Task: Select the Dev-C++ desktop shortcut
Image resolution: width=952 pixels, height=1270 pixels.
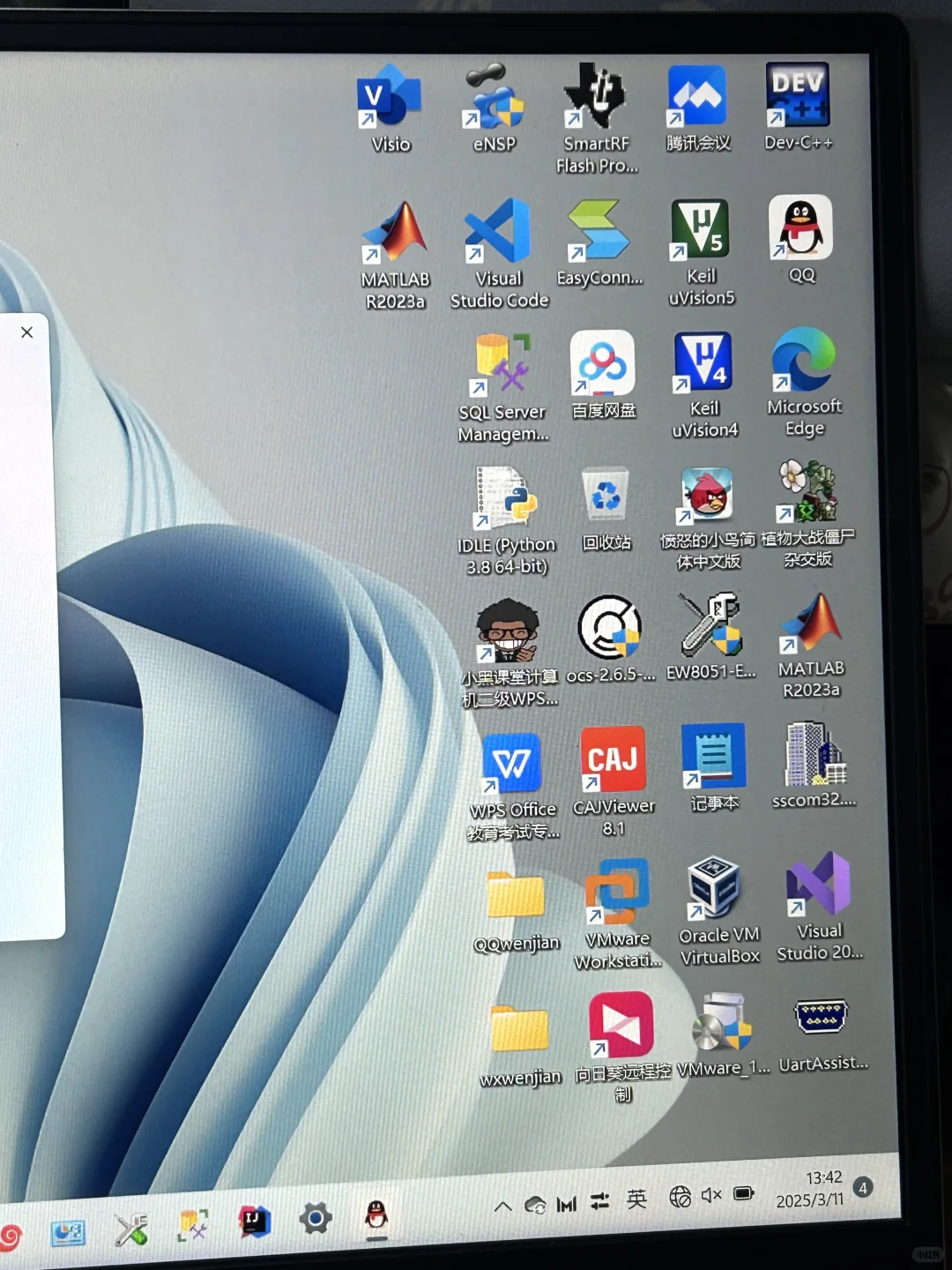Action: [798, 106]
